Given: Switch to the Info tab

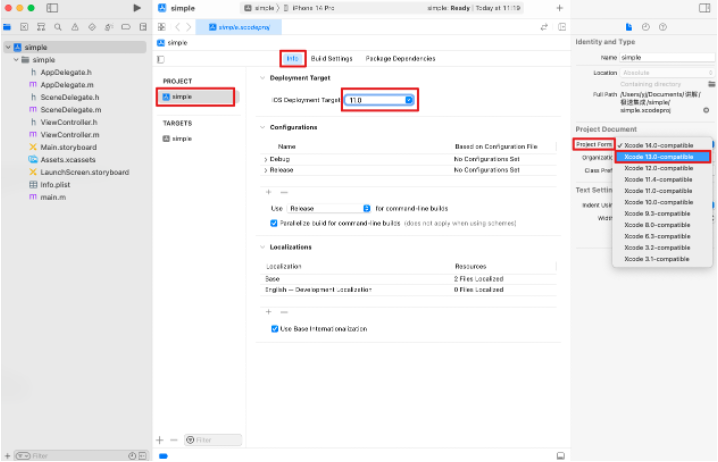Looking at the screenshot, I should (293, 58).
